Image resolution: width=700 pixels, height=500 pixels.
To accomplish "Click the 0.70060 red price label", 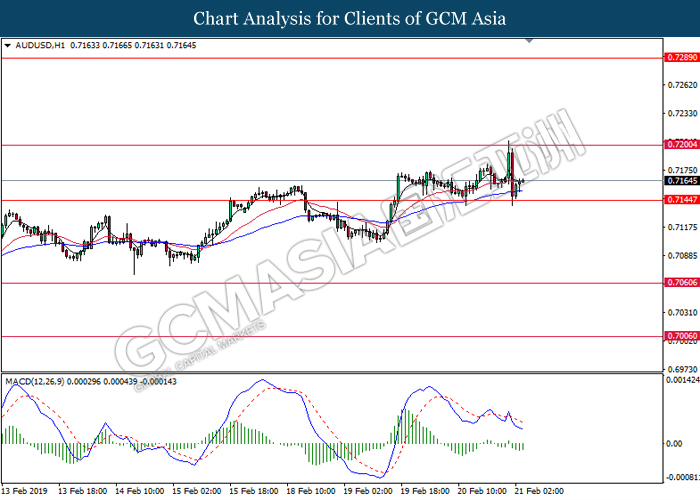I will tap(681, 336).
